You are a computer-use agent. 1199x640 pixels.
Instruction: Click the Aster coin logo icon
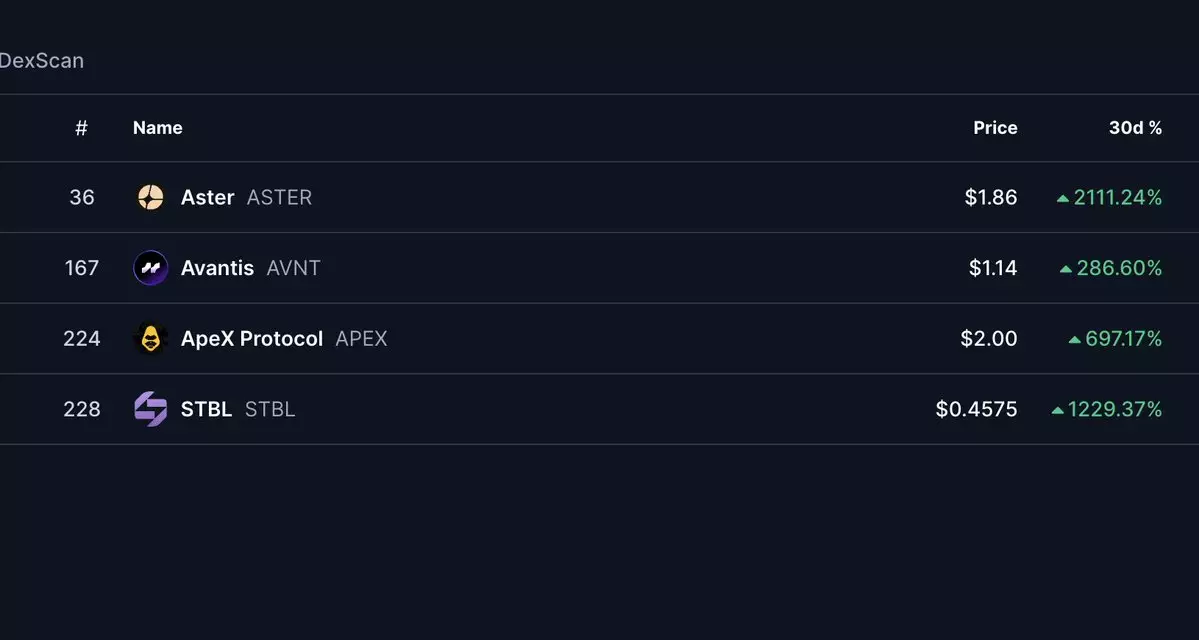tap(151, 197)
